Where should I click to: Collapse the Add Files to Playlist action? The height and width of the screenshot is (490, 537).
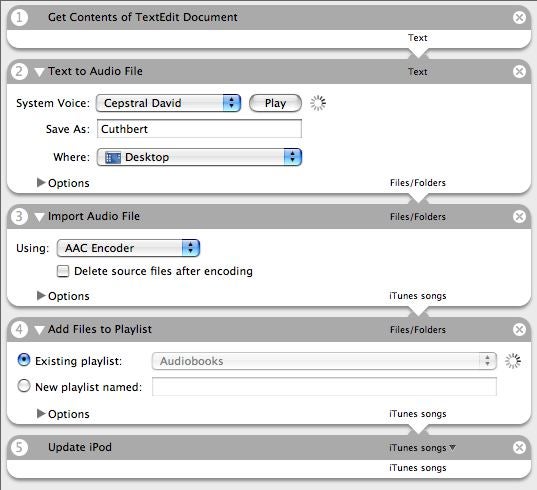[39, 330]
